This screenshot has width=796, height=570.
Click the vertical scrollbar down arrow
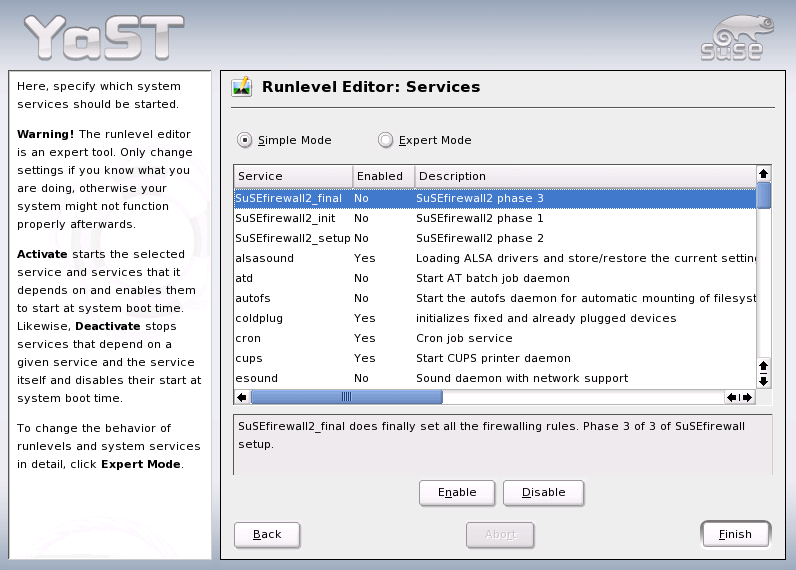pyautogui.click(x=763, y=381)
